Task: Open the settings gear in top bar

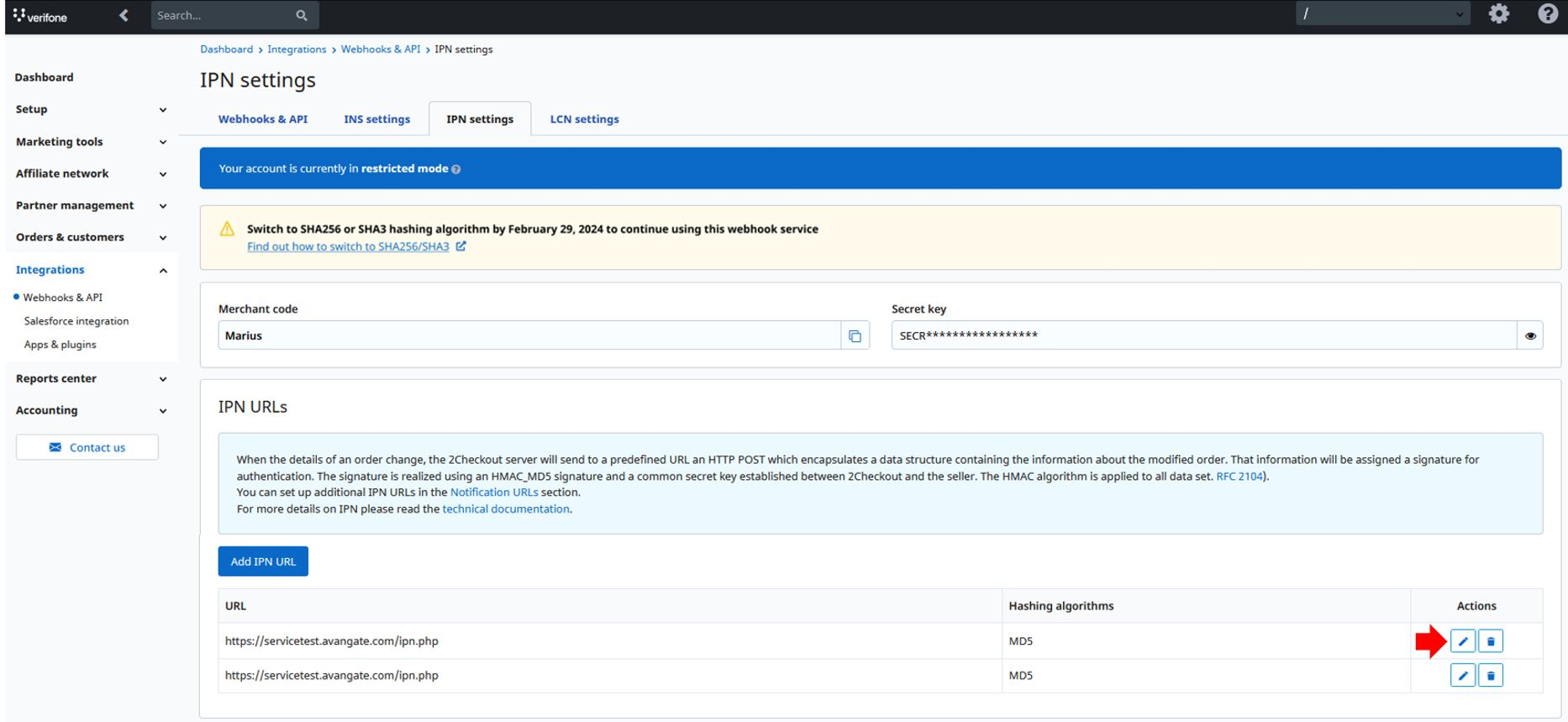Action: click(1499, 14)
